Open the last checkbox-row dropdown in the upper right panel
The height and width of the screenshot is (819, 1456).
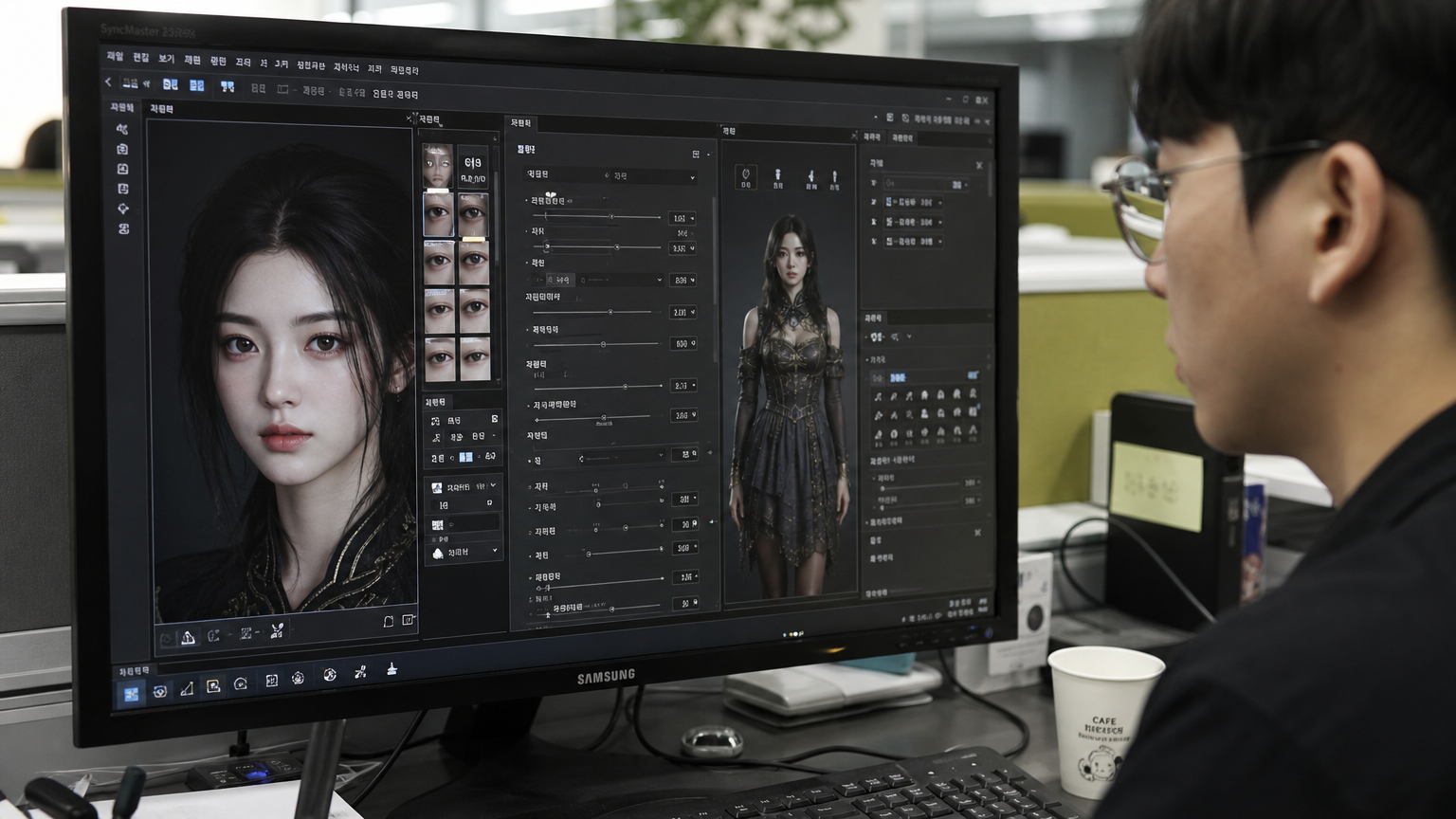click(914, 242)
